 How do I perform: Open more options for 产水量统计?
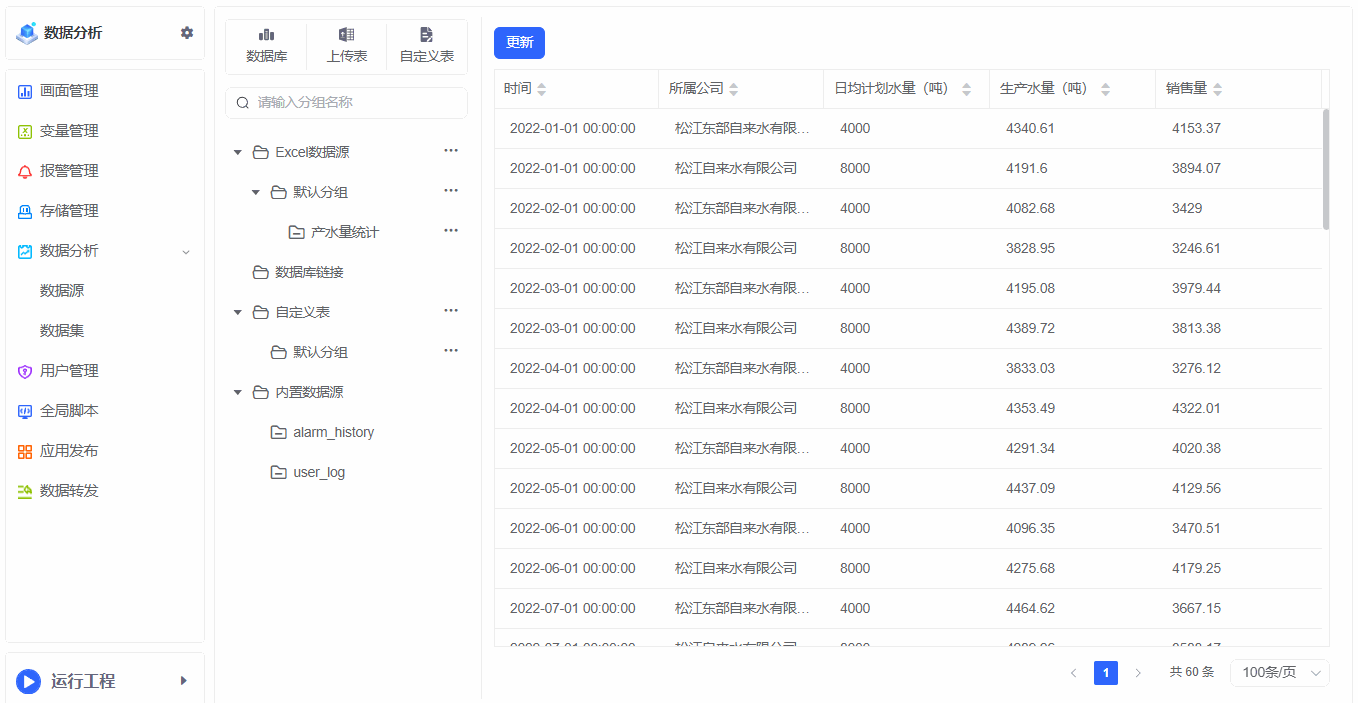[x=451, y=231]
